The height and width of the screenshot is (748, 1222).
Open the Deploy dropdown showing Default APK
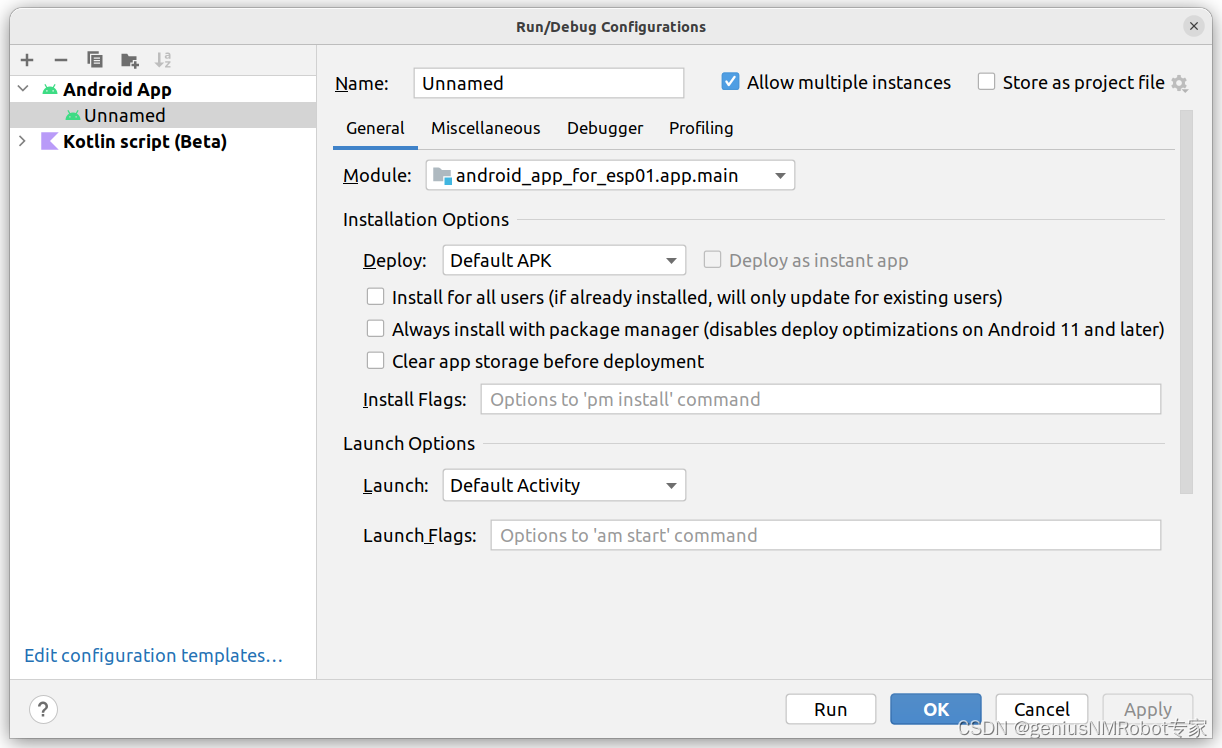click(x=670, y=260)
